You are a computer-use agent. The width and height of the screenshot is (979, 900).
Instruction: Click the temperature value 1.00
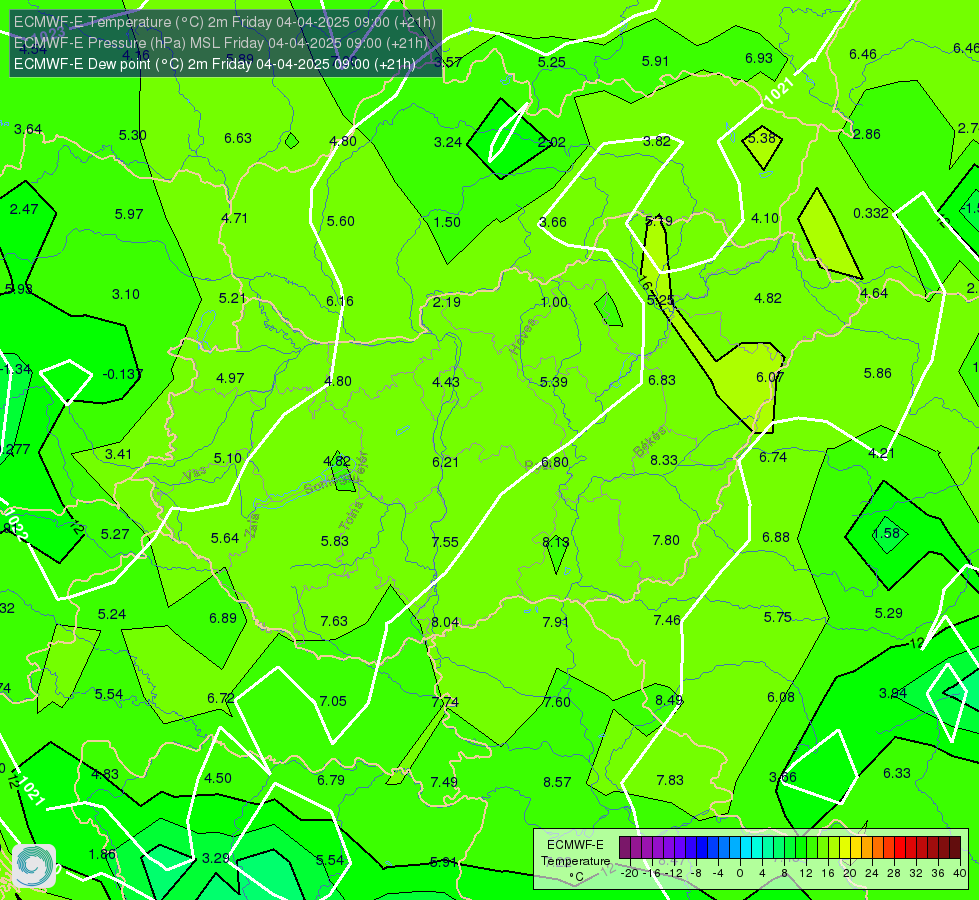(x=554, y=302)
